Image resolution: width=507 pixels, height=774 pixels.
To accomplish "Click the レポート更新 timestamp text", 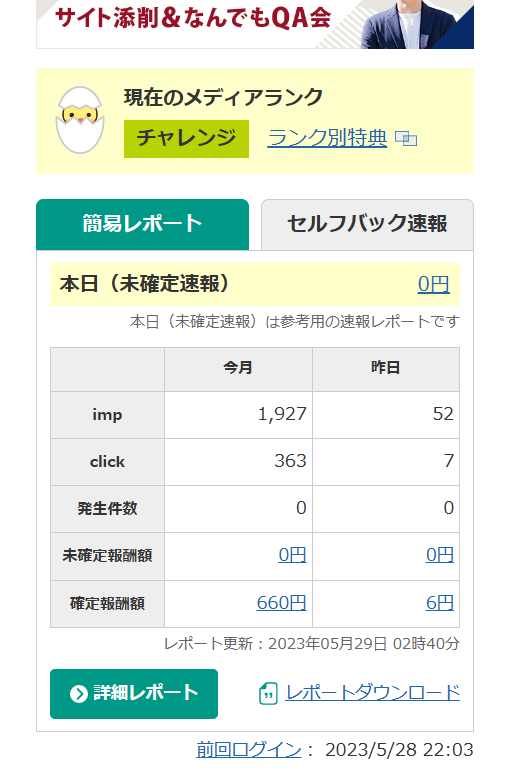I will 312,644.
